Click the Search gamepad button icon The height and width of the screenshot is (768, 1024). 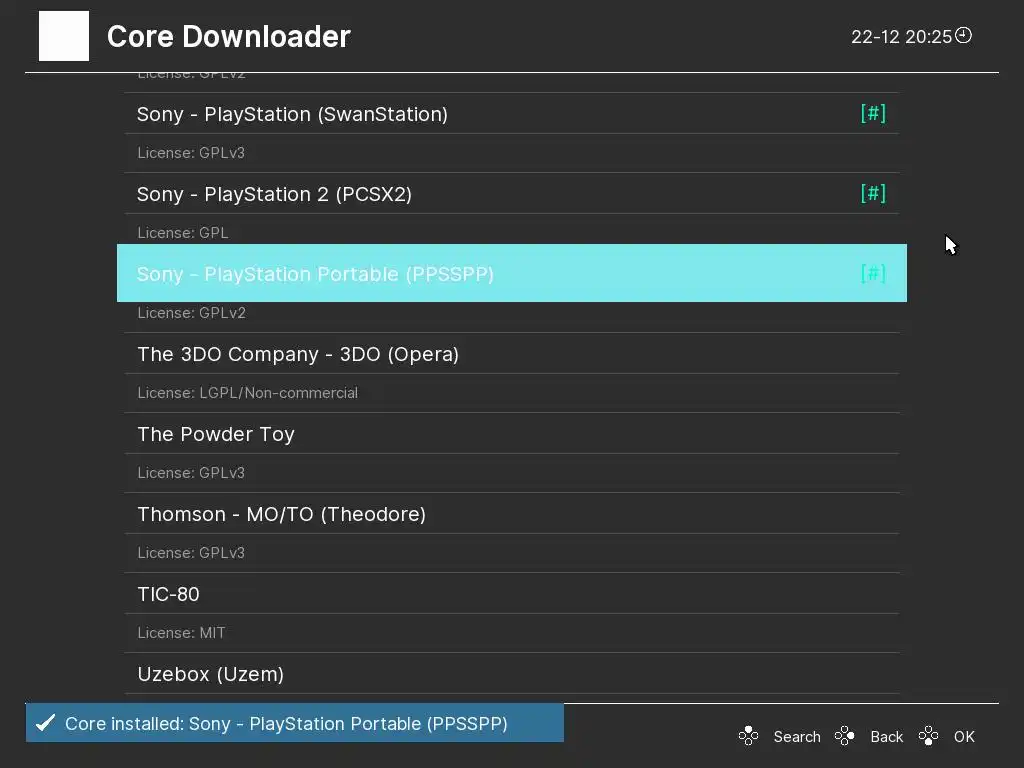click(x=748, y=737)
